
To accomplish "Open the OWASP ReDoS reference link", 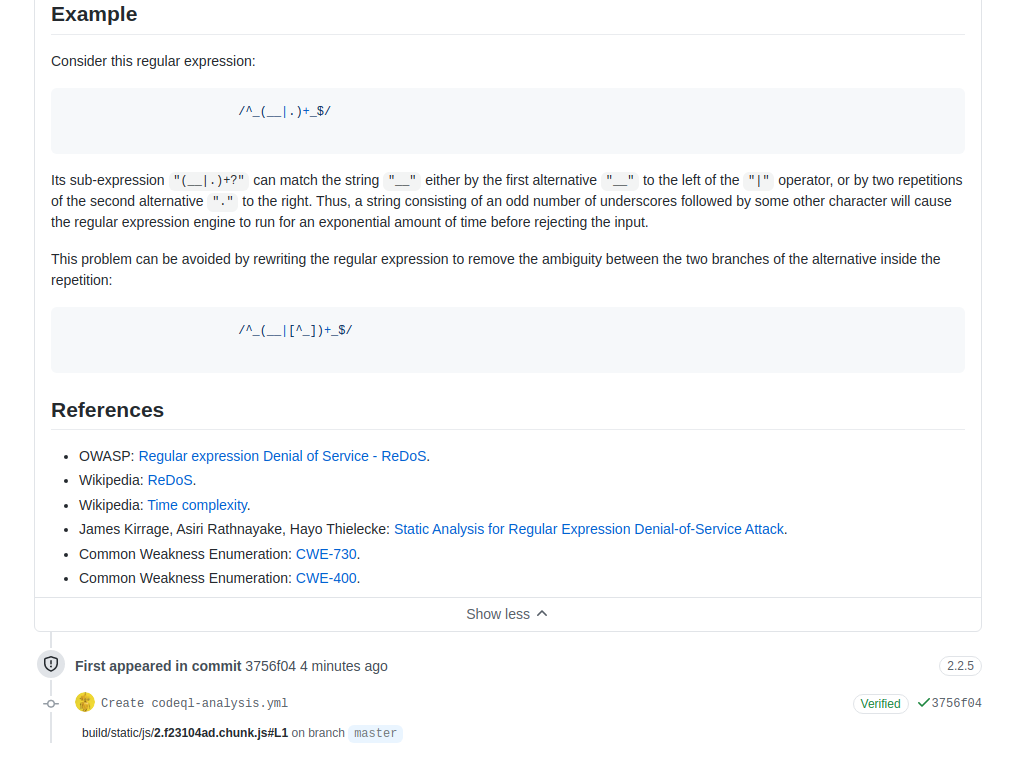I will pos(283,455).
